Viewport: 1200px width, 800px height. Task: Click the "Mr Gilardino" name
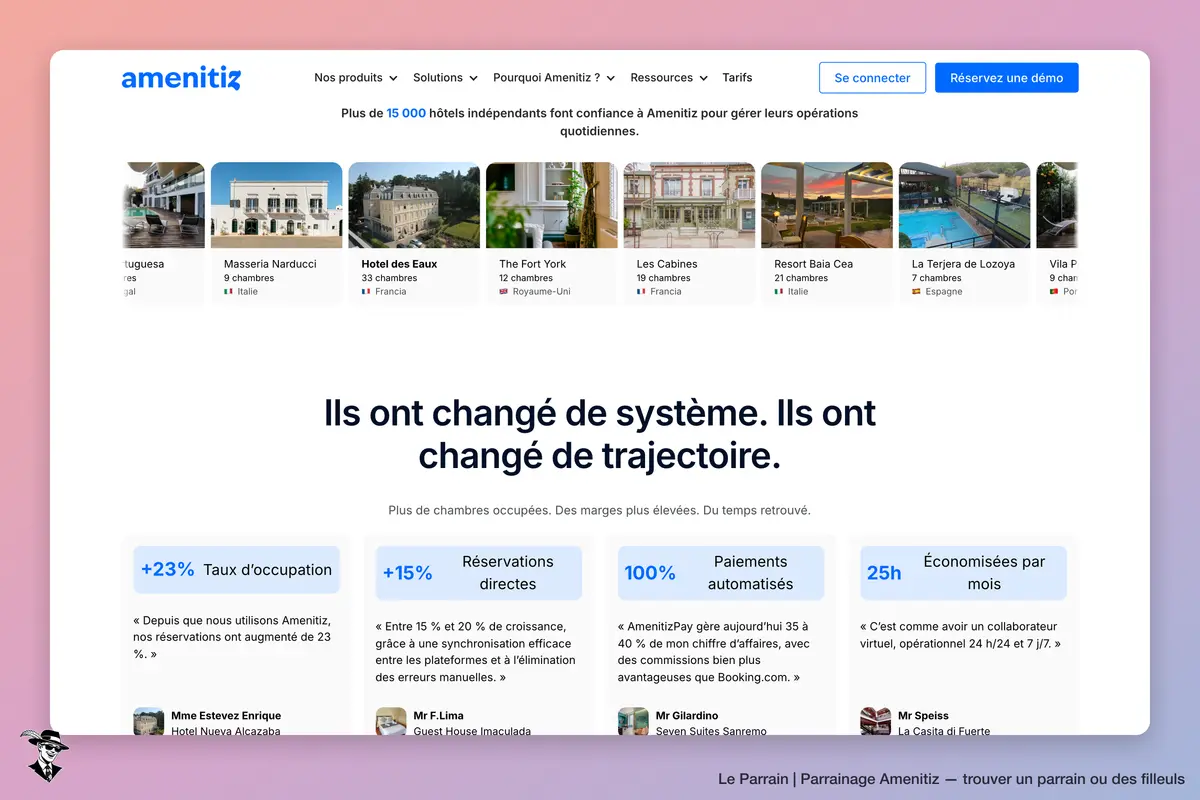pos(687,716)
